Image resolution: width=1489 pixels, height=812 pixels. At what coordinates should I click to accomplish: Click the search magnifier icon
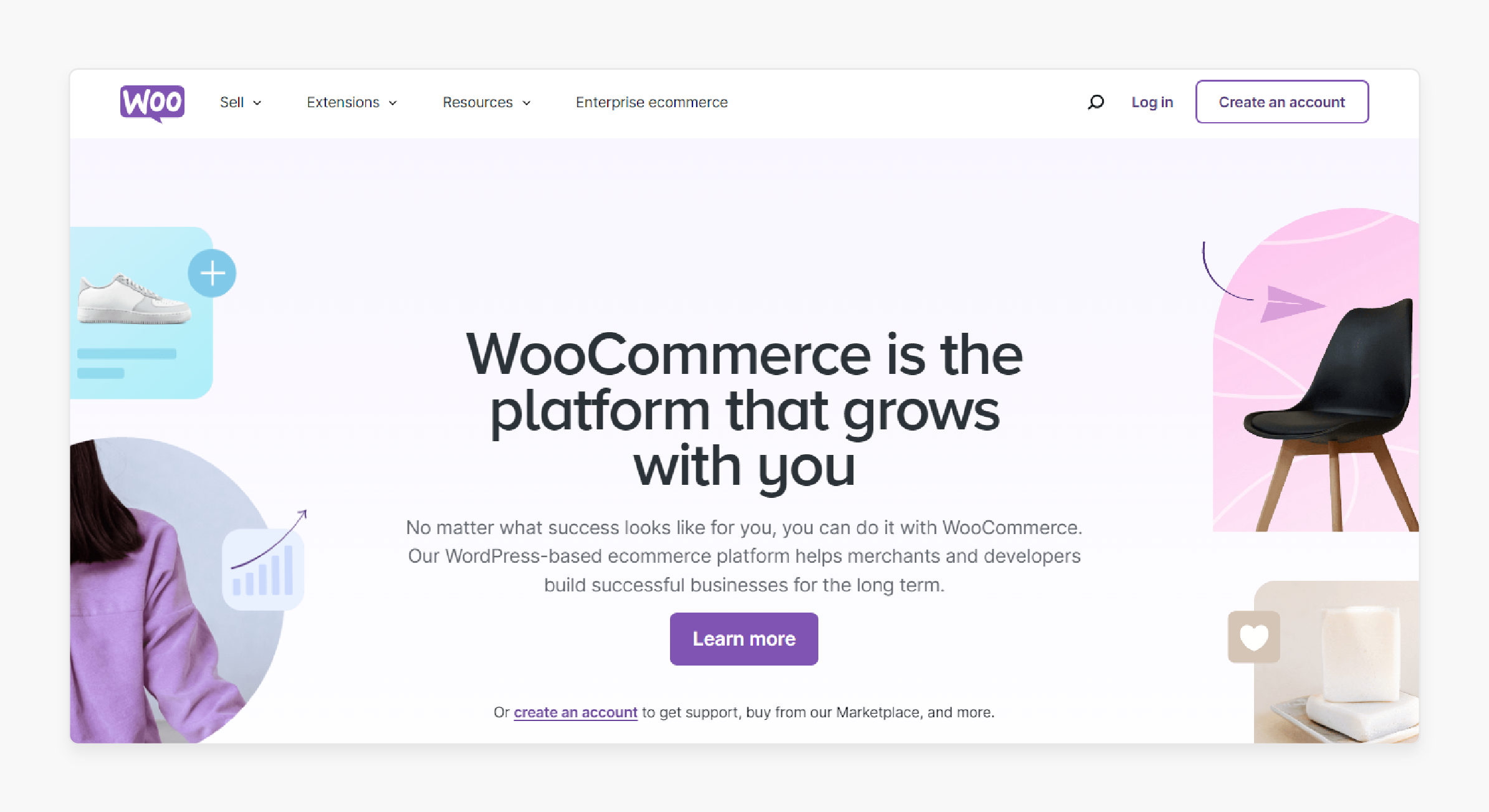(1092, 100)
